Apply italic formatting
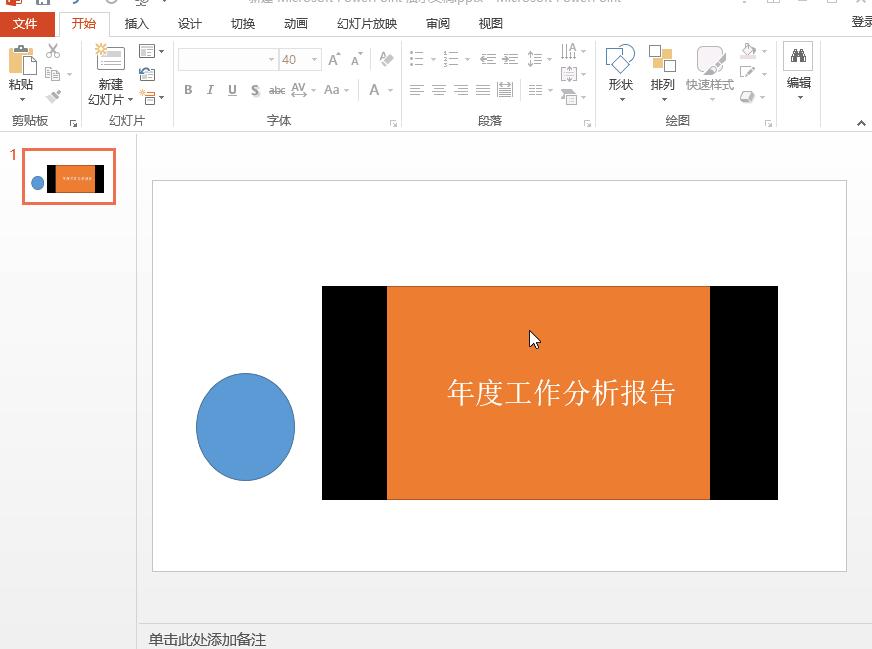This screenshot has height=649, width=872. click(210, 90)
